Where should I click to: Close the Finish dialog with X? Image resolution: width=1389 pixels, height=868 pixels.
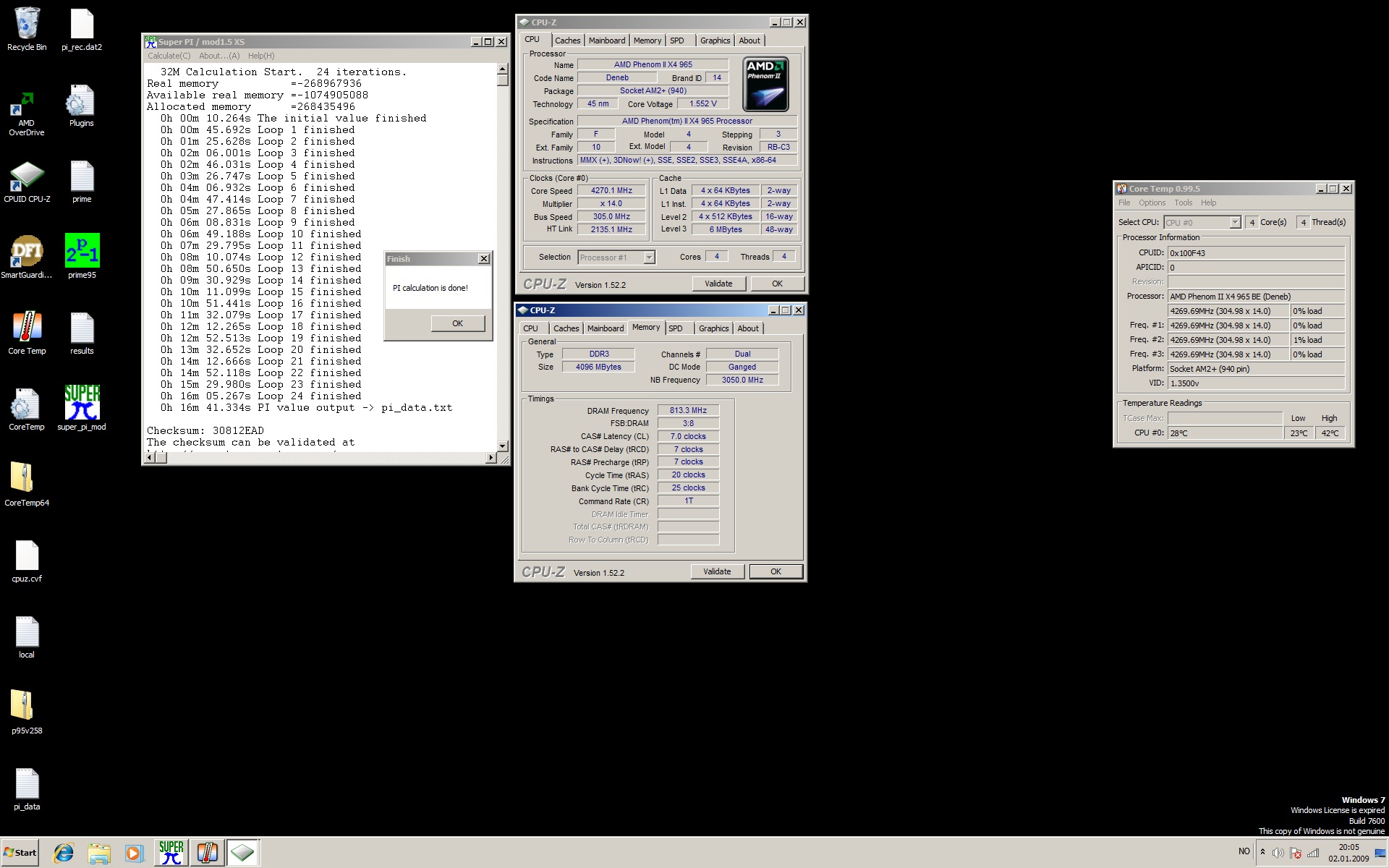[x=484, y=259]
